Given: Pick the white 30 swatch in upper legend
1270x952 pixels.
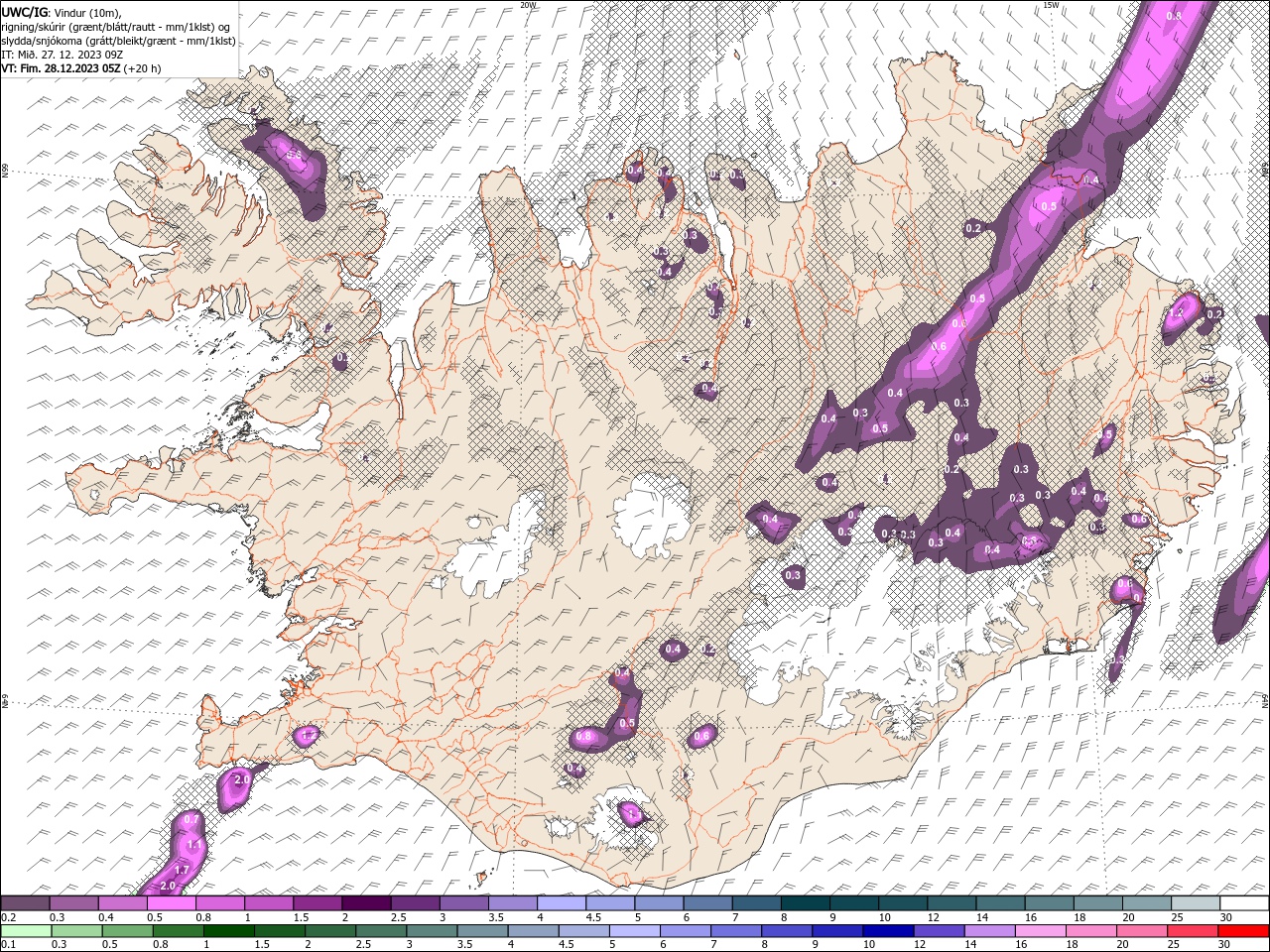Looking at the screenshot, I should point(1244,903).
